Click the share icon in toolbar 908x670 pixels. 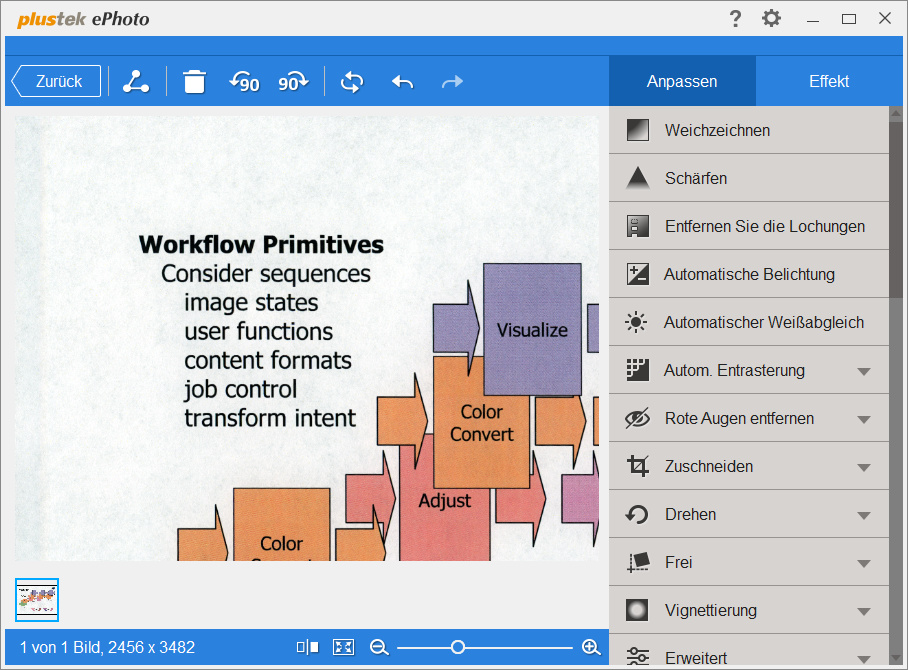point(136,82)
